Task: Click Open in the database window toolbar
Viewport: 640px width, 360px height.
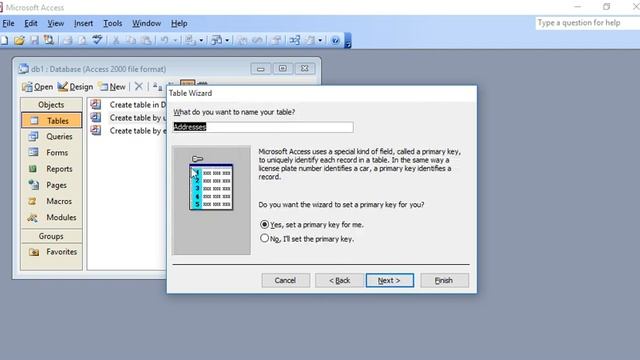Action: click(38, 87)
